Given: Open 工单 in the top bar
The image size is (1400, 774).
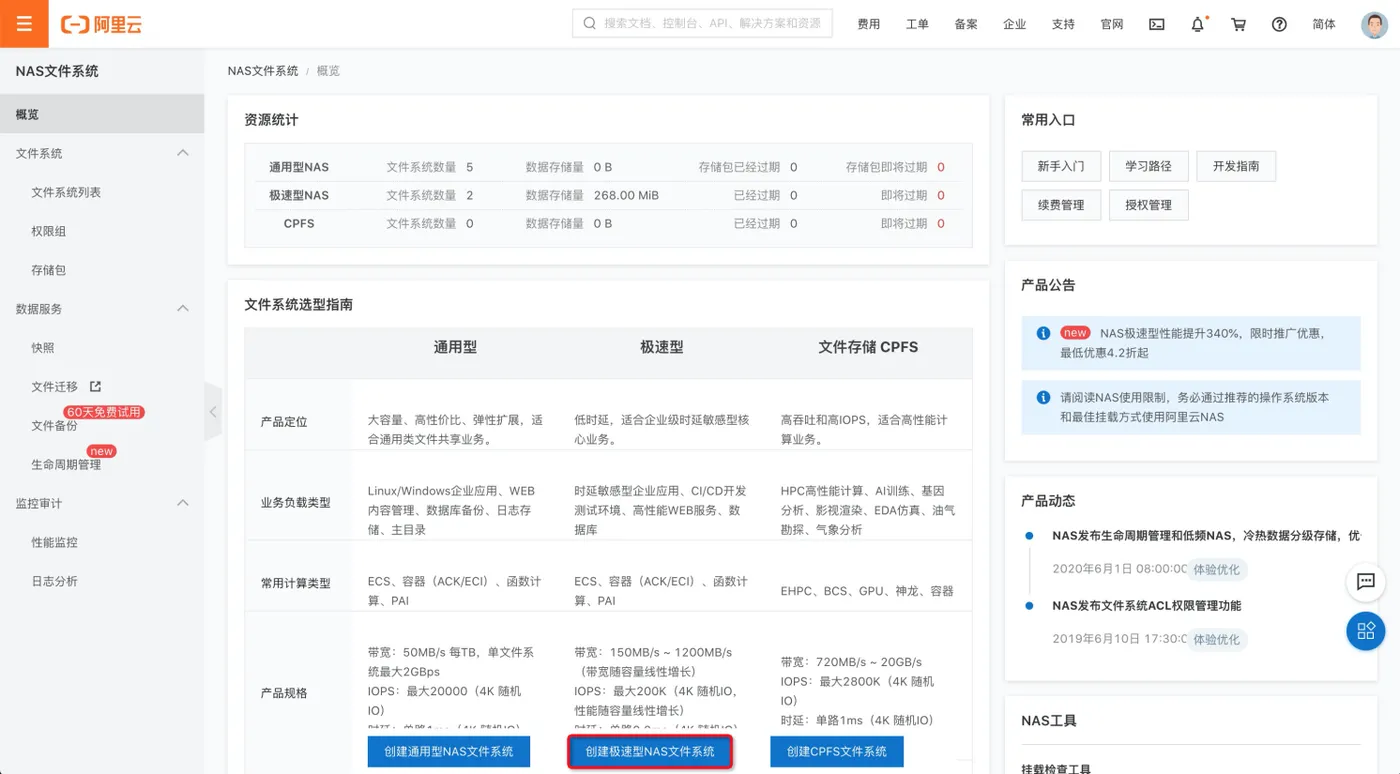Looking at the screenshot, I should [x=917, y=24].
